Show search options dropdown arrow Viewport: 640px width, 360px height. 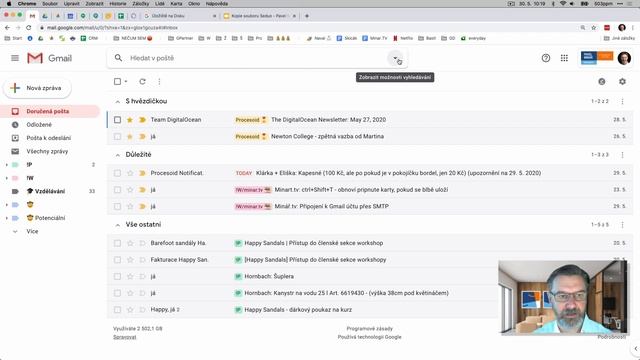click(x=395, y=58)
